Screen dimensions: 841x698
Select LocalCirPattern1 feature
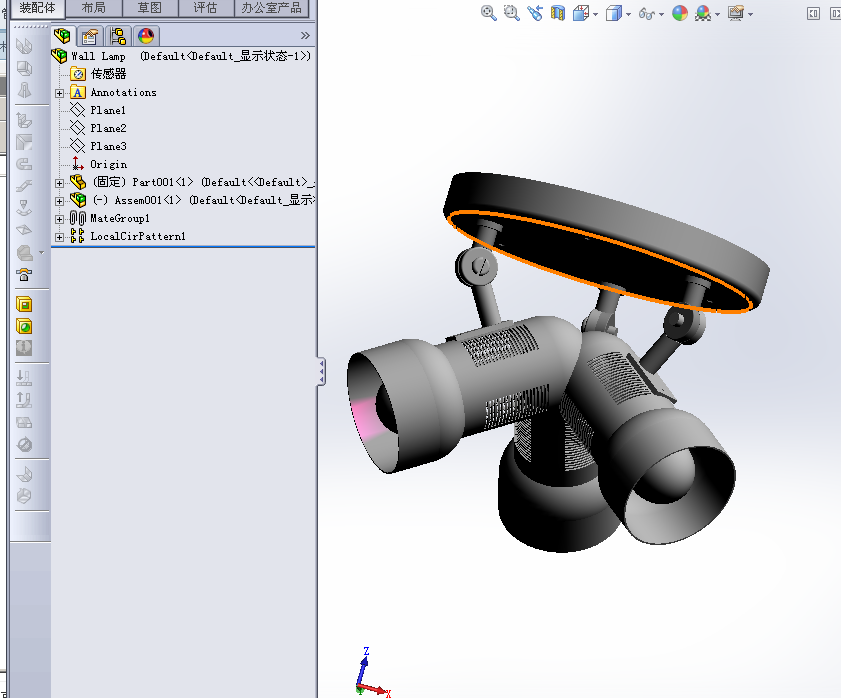(138, 236)
